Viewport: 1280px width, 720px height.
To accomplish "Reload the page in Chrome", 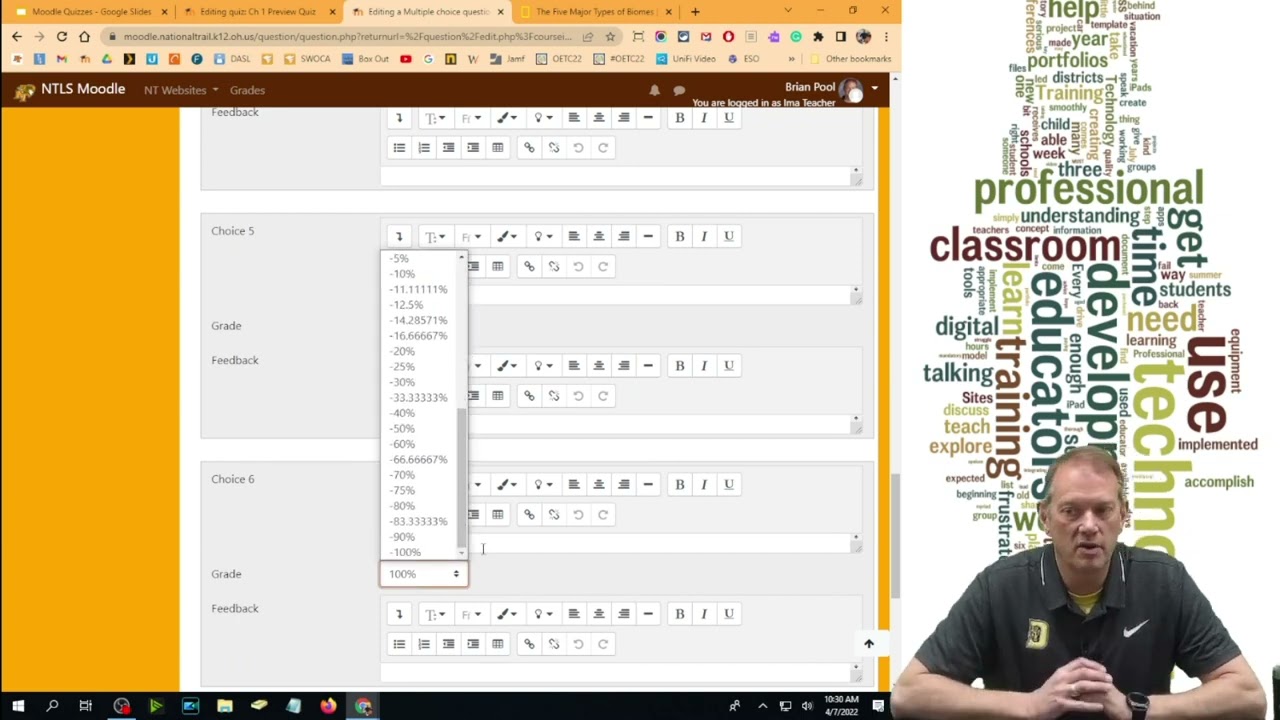I will click(x=61, y=37).
